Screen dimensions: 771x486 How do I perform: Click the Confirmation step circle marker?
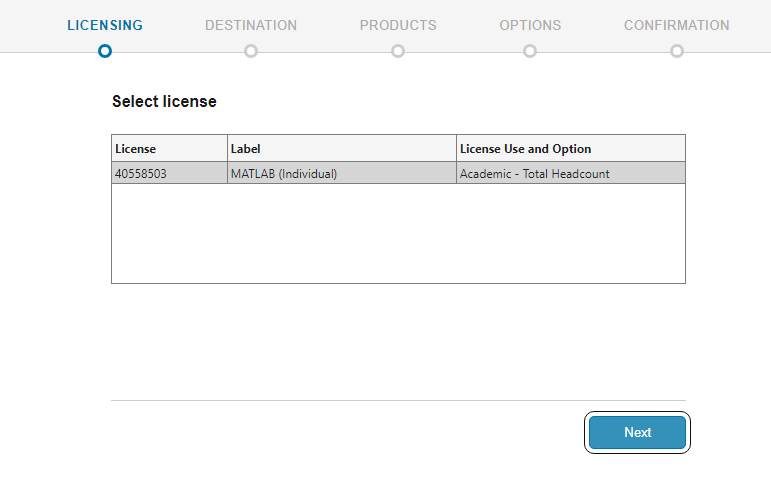(677, 51)
